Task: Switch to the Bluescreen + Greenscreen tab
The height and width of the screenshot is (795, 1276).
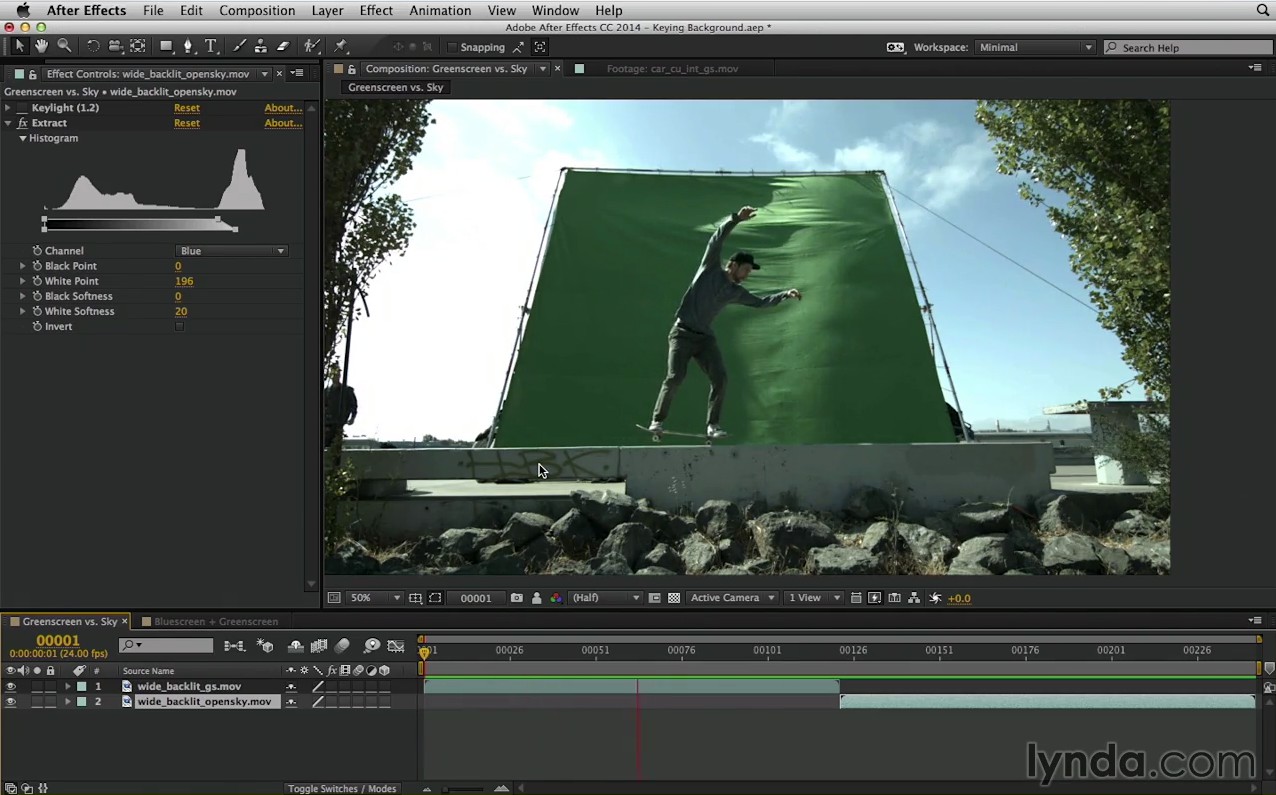Action: point(215,622)
